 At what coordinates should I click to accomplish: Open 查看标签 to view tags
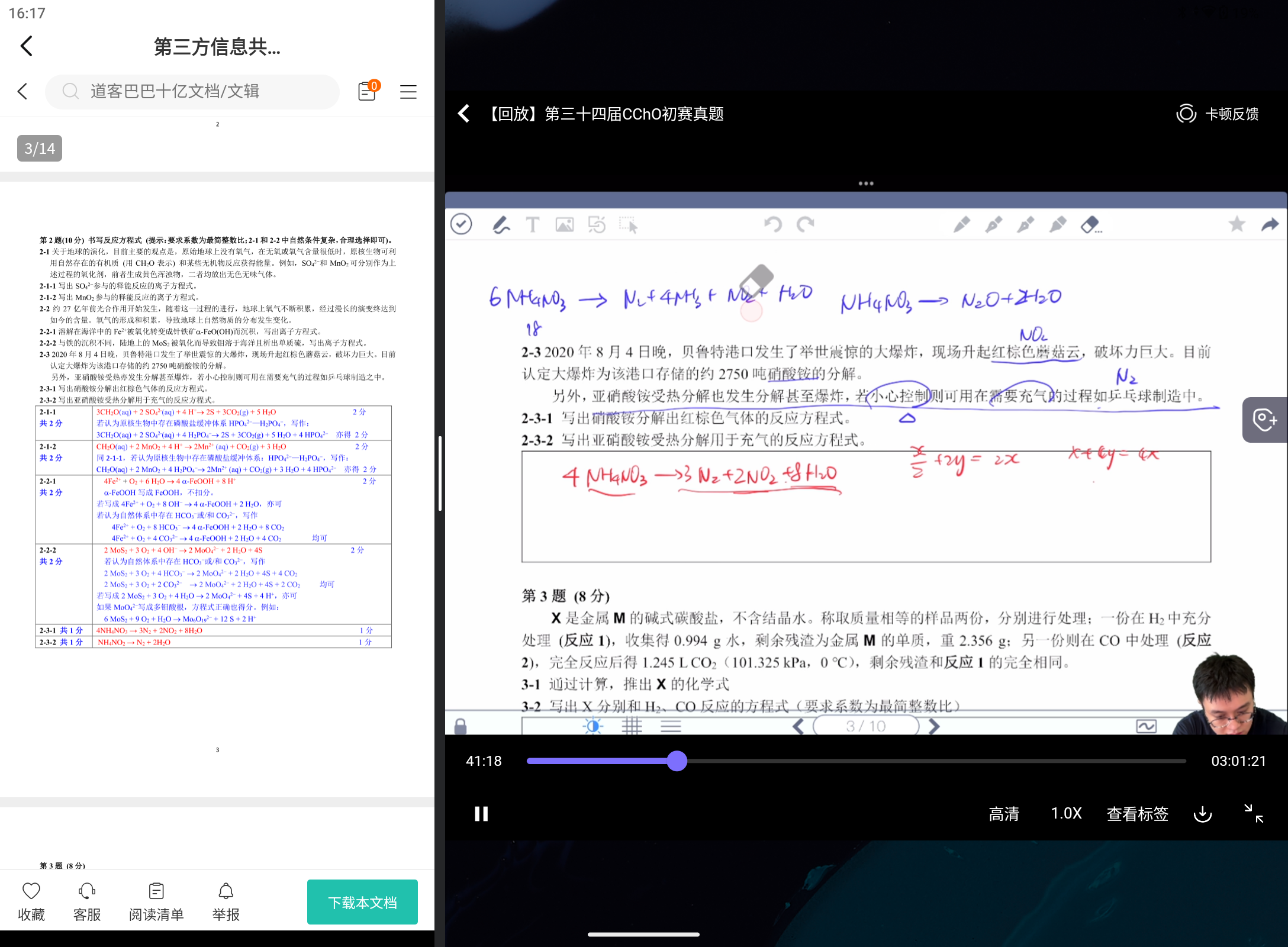click(1138, 814)
